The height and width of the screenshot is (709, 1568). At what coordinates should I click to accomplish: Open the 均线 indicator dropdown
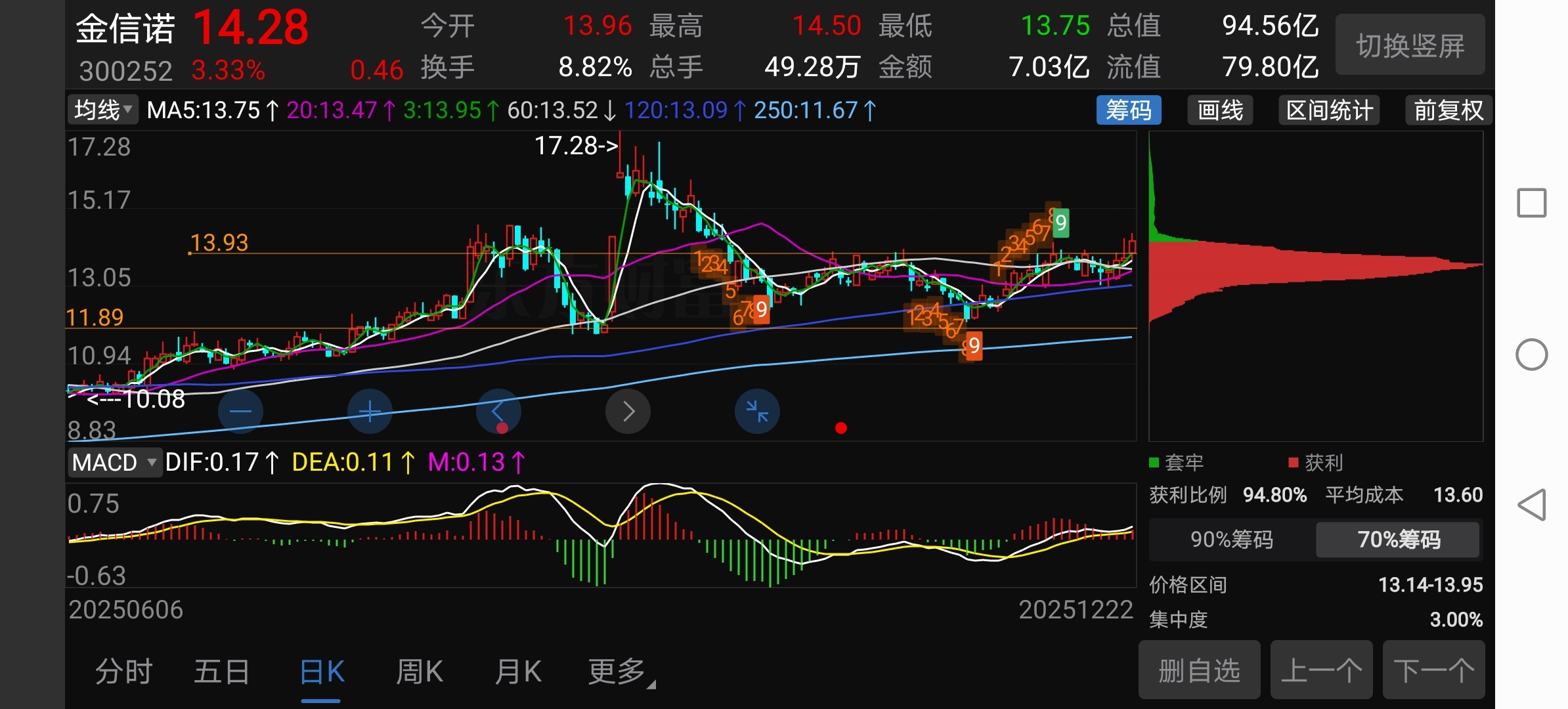click(103, 110)
